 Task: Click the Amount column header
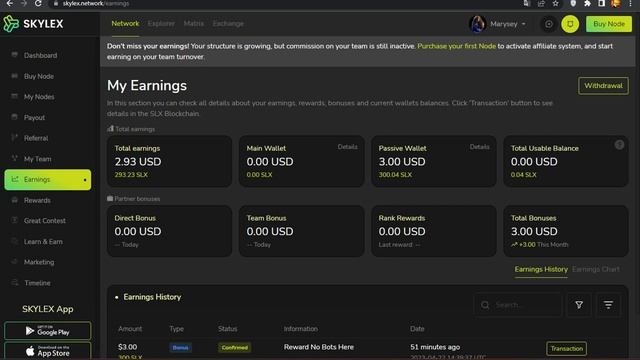(x=130, y=329)
